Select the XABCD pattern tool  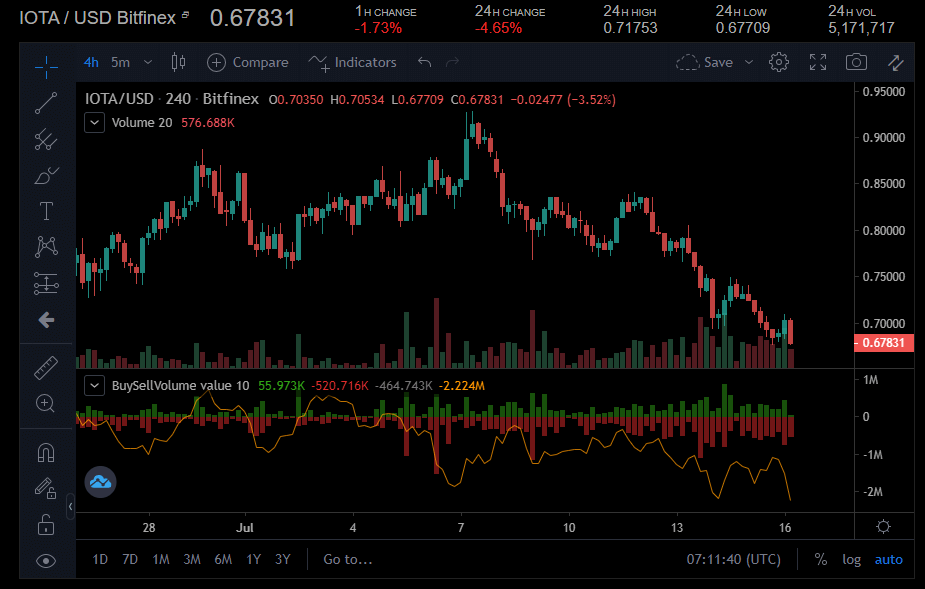tap(46, 247)
